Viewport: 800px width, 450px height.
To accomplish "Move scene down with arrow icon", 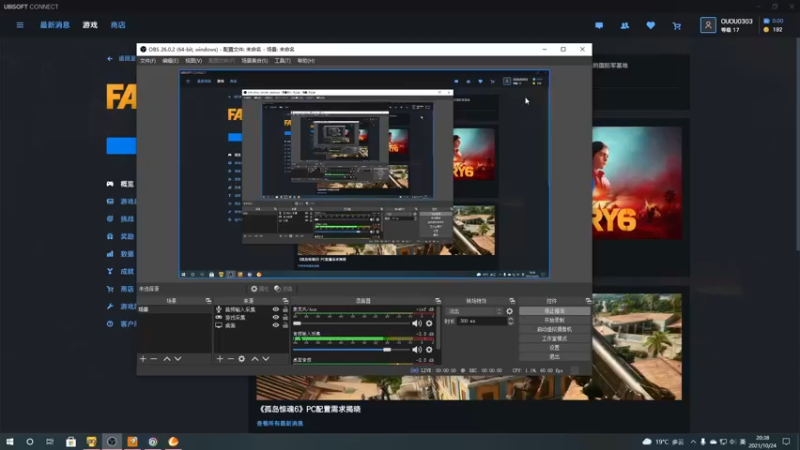I will [x=178, y=359].
